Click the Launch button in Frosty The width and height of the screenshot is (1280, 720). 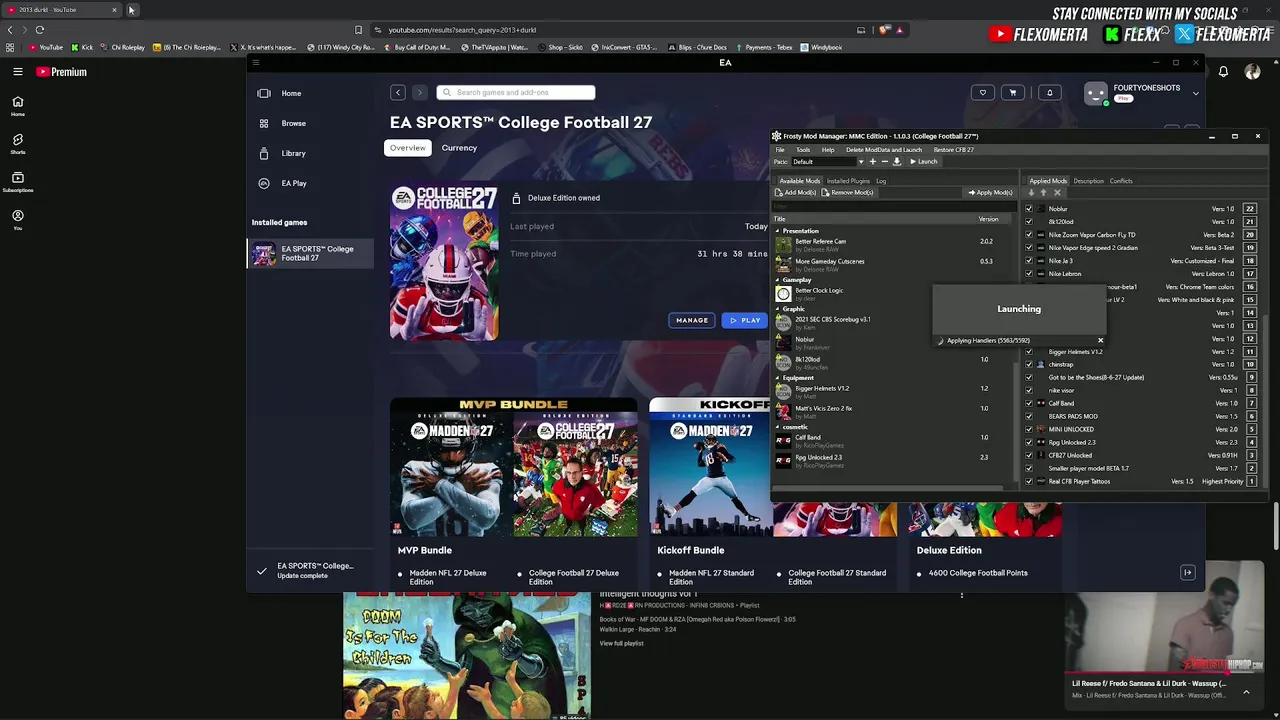924,162
